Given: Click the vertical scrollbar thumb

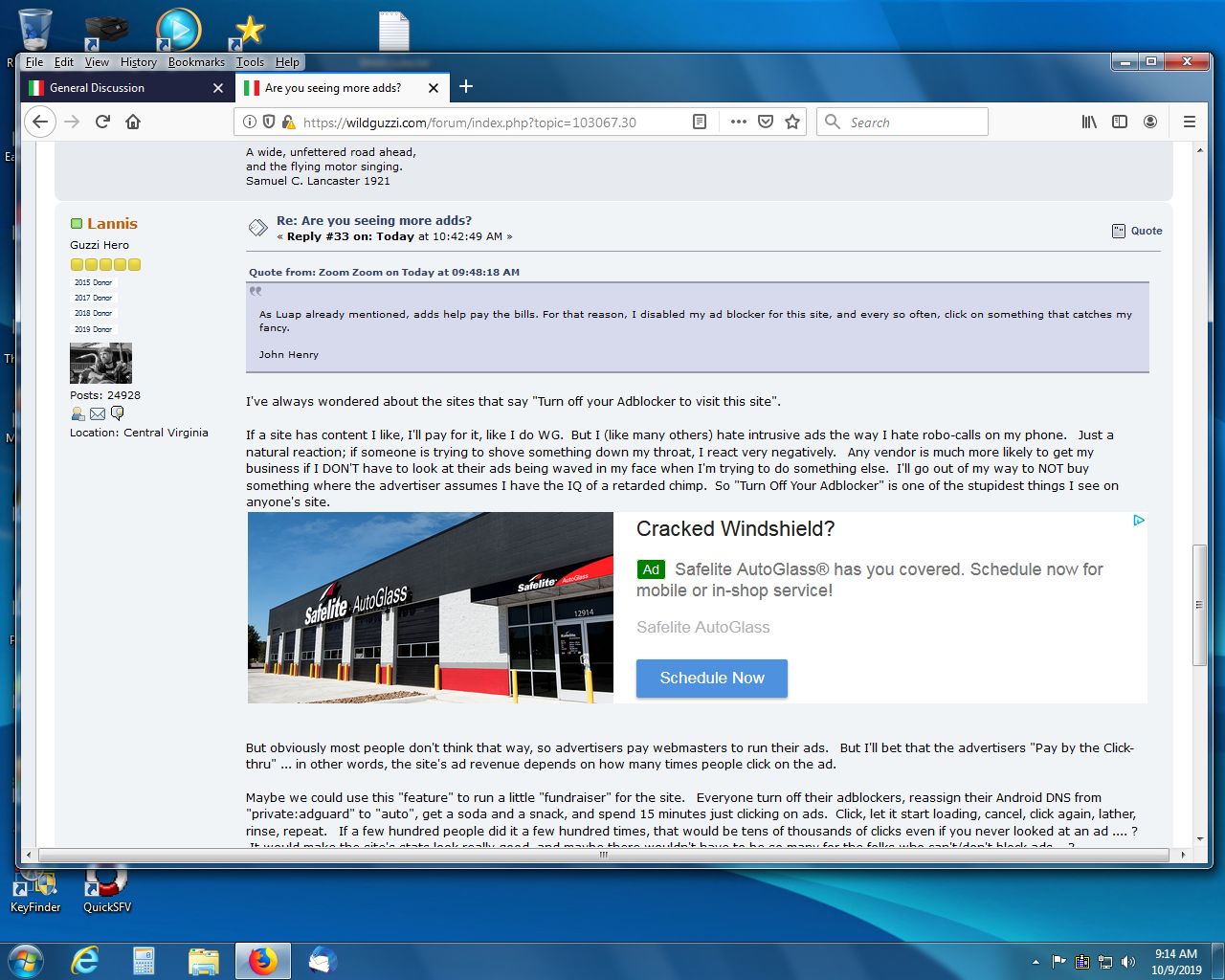Looking at the screenshot, I should click(1199, 605).
